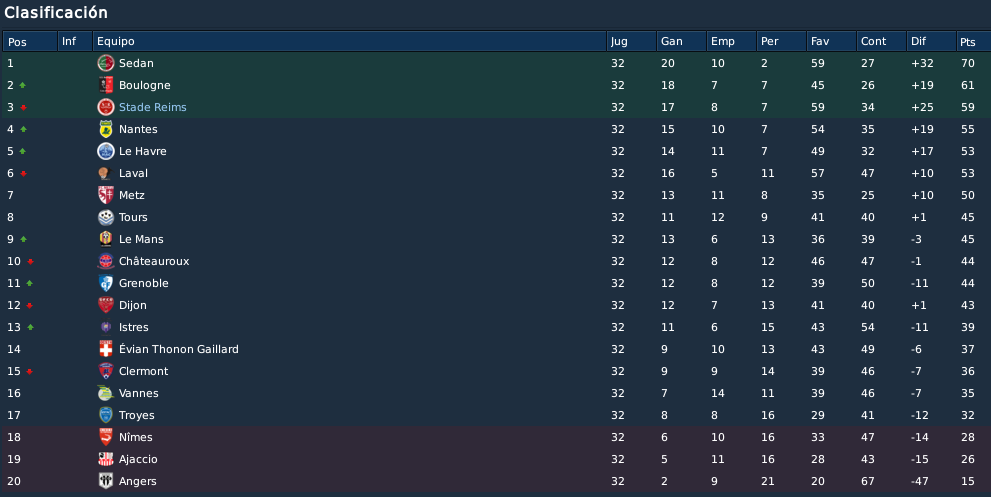Click the Évian Thonon Gaillard crest
The height and width of the screenshot is (497, 991).
click(106, 349)
